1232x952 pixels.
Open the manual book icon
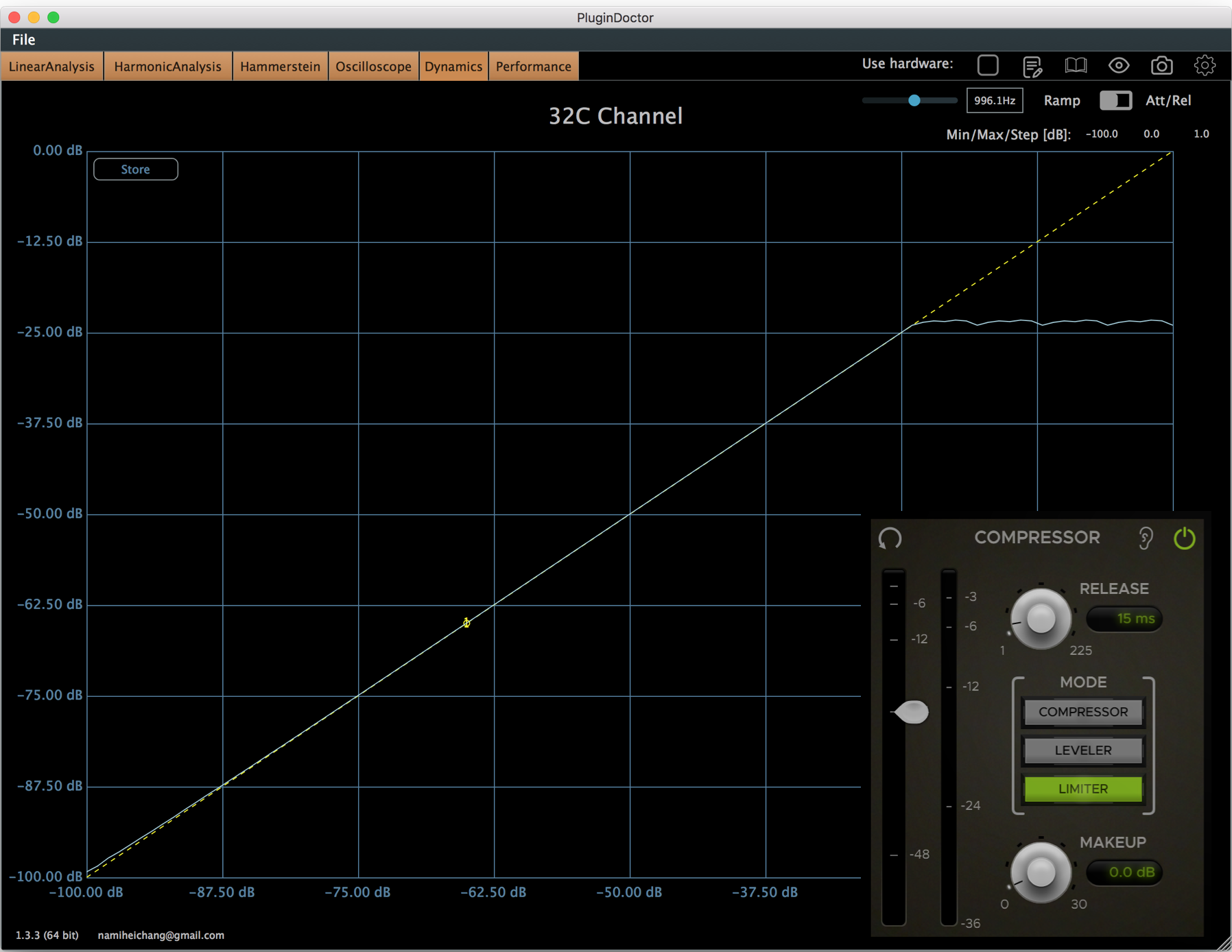[1076, 65]
